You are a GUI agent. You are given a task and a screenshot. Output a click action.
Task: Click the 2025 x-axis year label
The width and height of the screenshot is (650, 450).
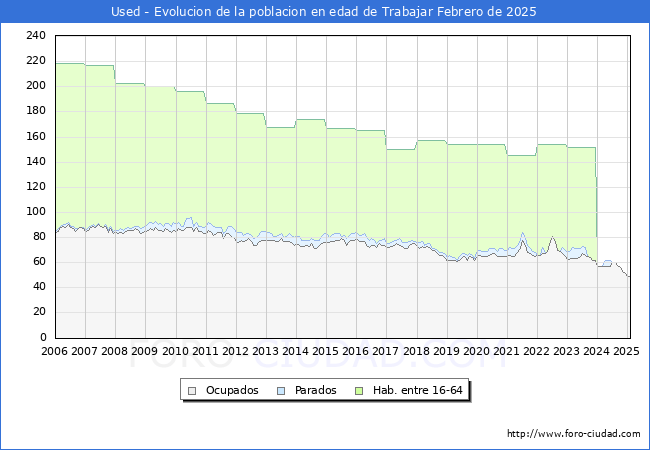pyautogui.click(x=626, y=351)
